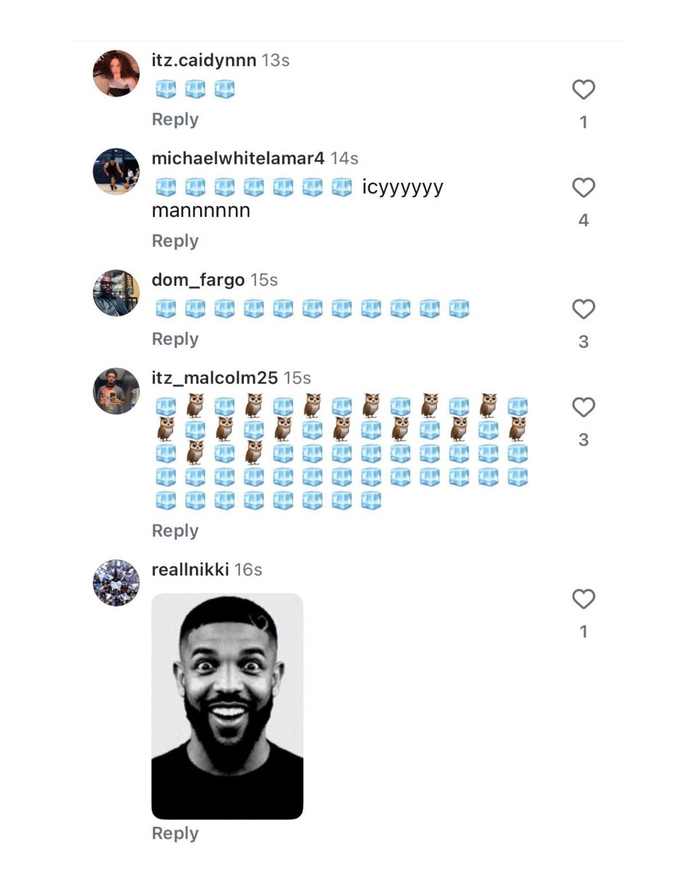Reply to itz.caidynnn's comment

[x=175, y=120]
